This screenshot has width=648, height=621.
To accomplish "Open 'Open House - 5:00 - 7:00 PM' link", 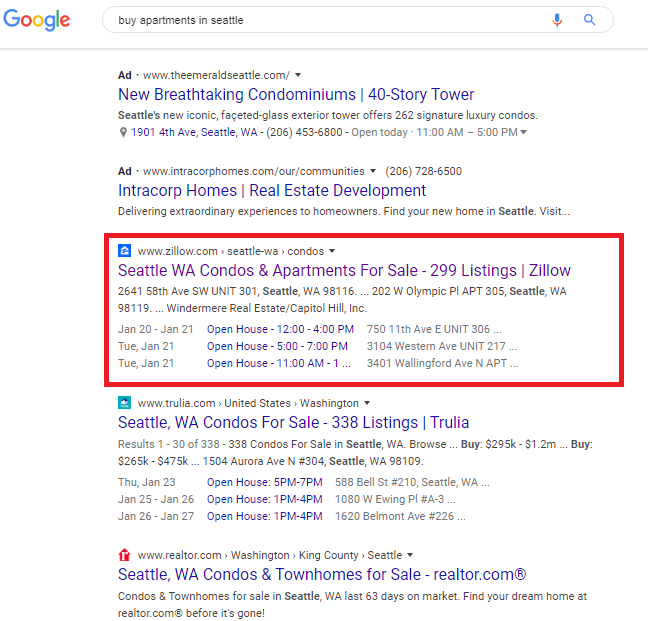I will (x=277, y=346).
